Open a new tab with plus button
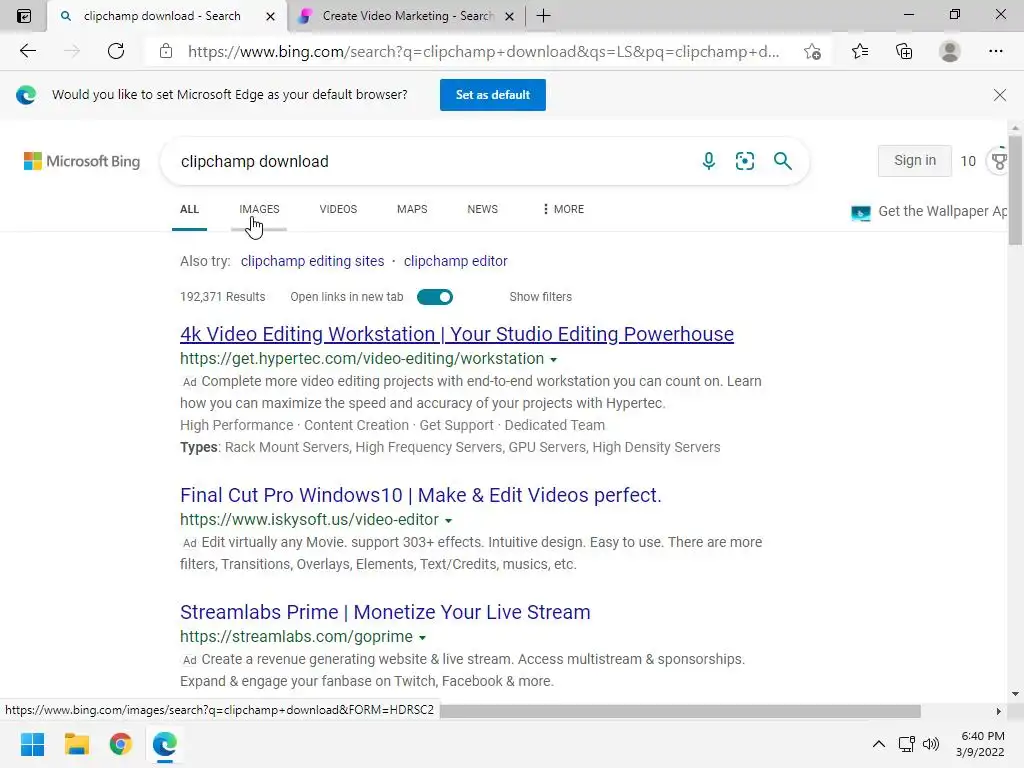Screen dimensions: 1024x768 [x=543, y=16]
